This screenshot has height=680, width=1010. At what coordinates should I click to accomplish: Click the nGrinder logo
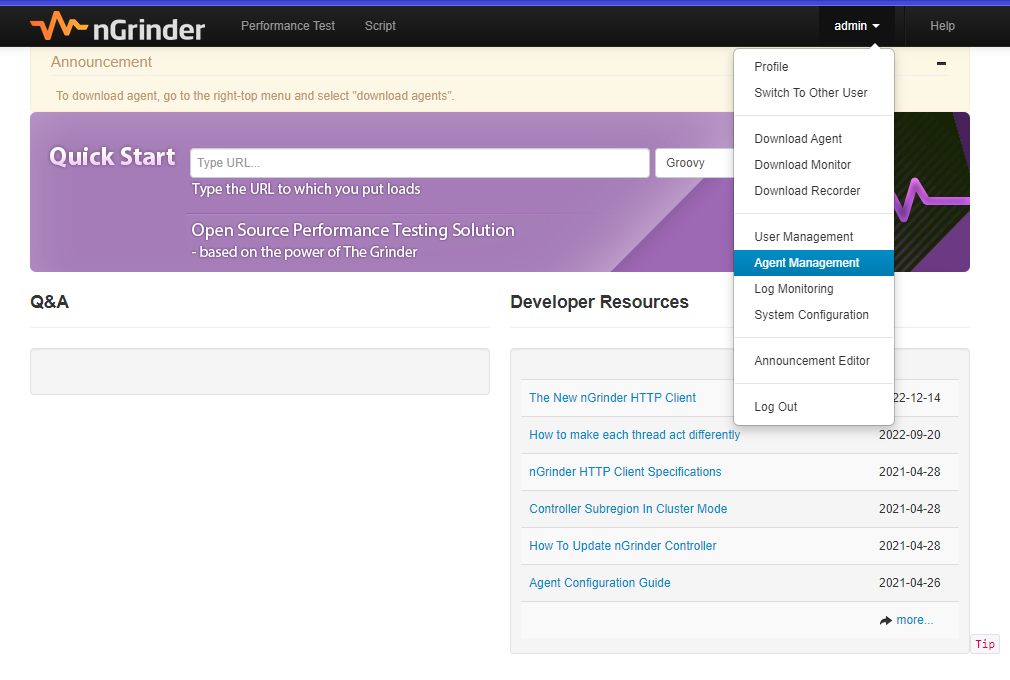pos(117,26)
